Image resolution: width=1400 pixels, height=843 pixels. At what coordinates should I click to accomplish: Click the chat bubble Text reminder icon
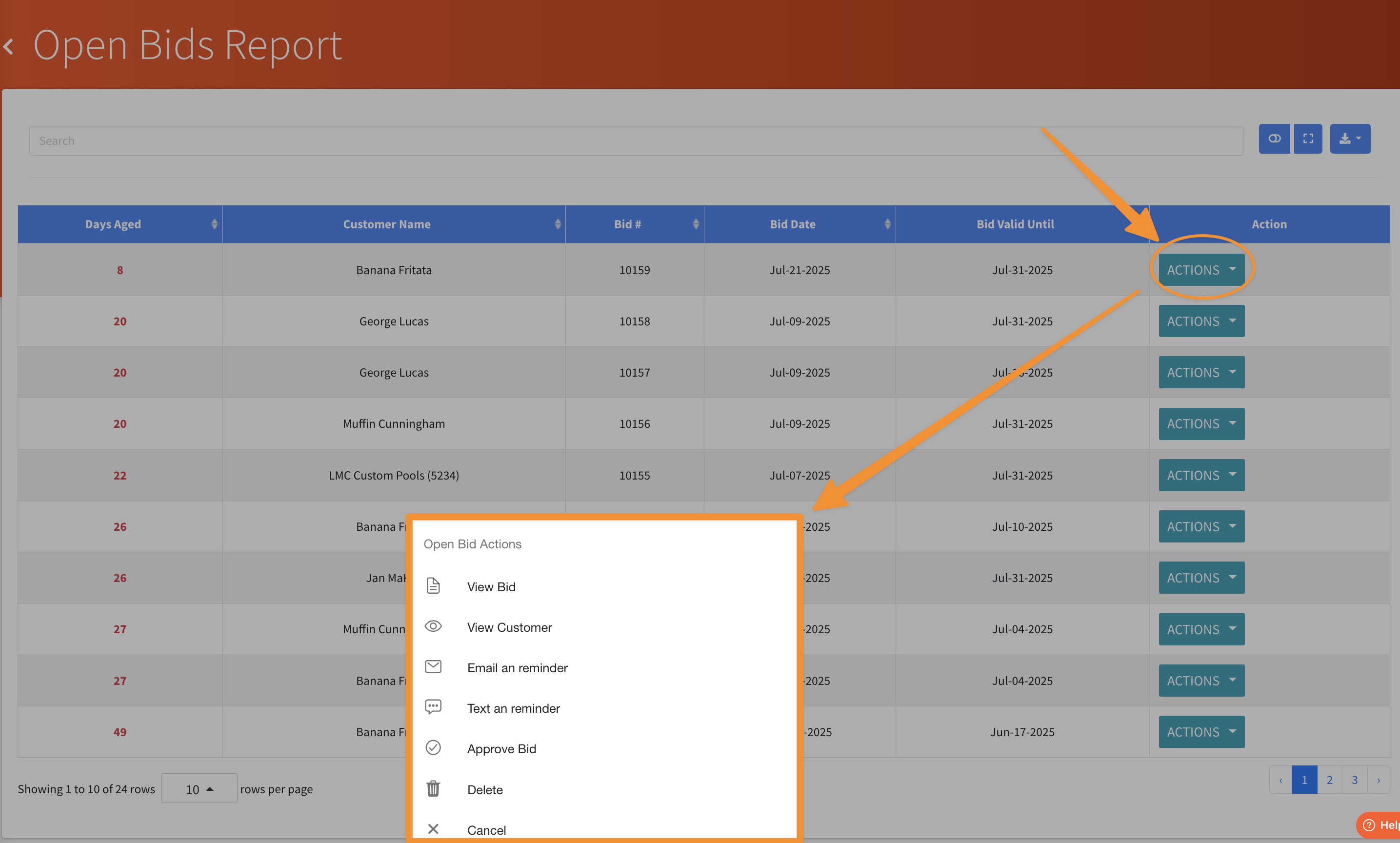pos(433,707)
